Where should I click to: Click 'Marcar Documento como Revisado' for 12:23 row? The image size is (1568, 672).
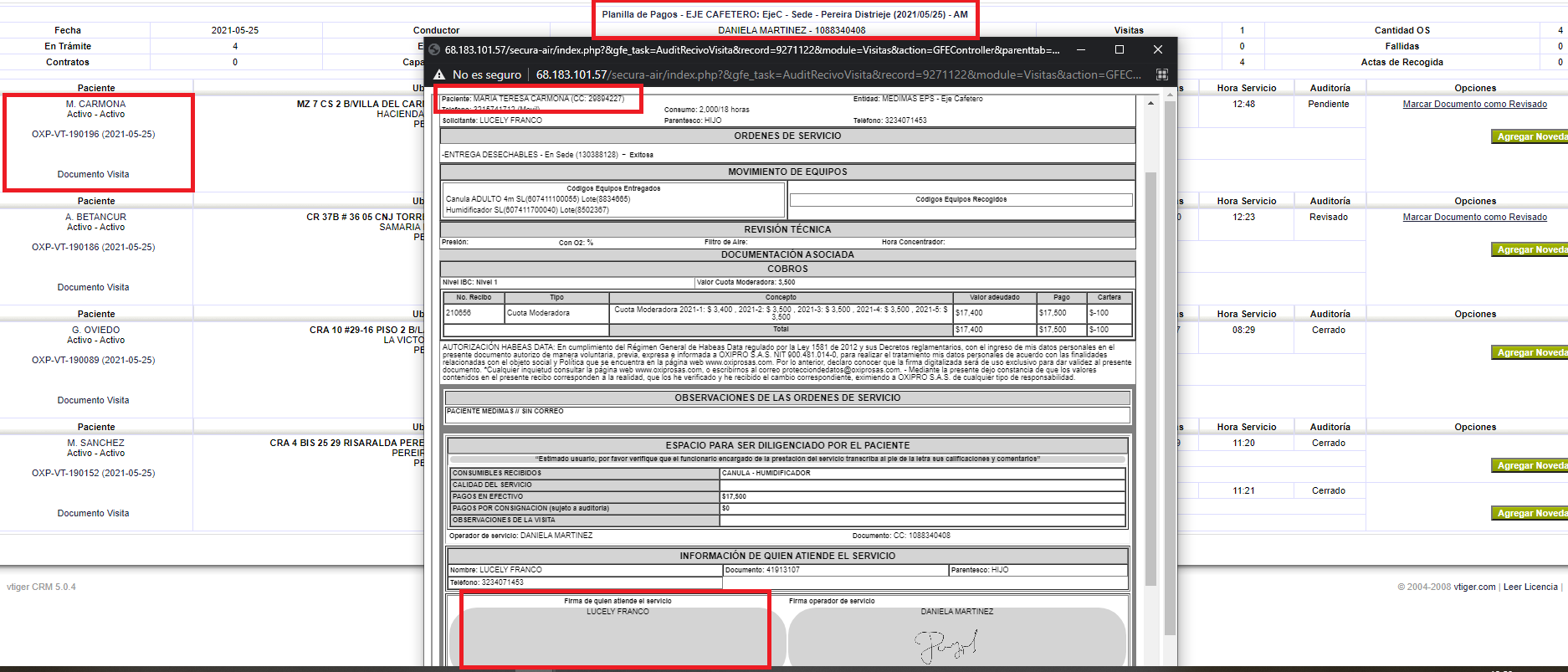click(x=1474, y=217)
